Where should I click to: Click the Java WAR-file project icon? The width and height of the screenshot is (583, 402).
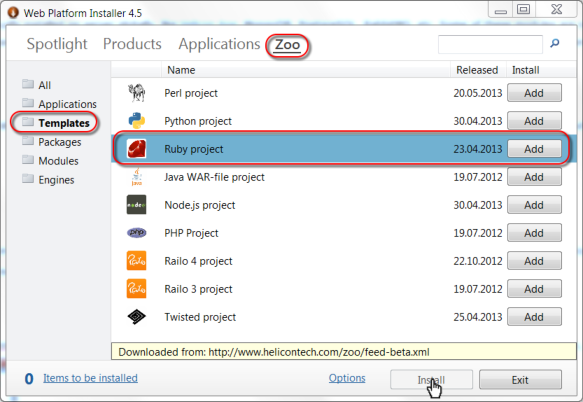click(x=136, y=177)
